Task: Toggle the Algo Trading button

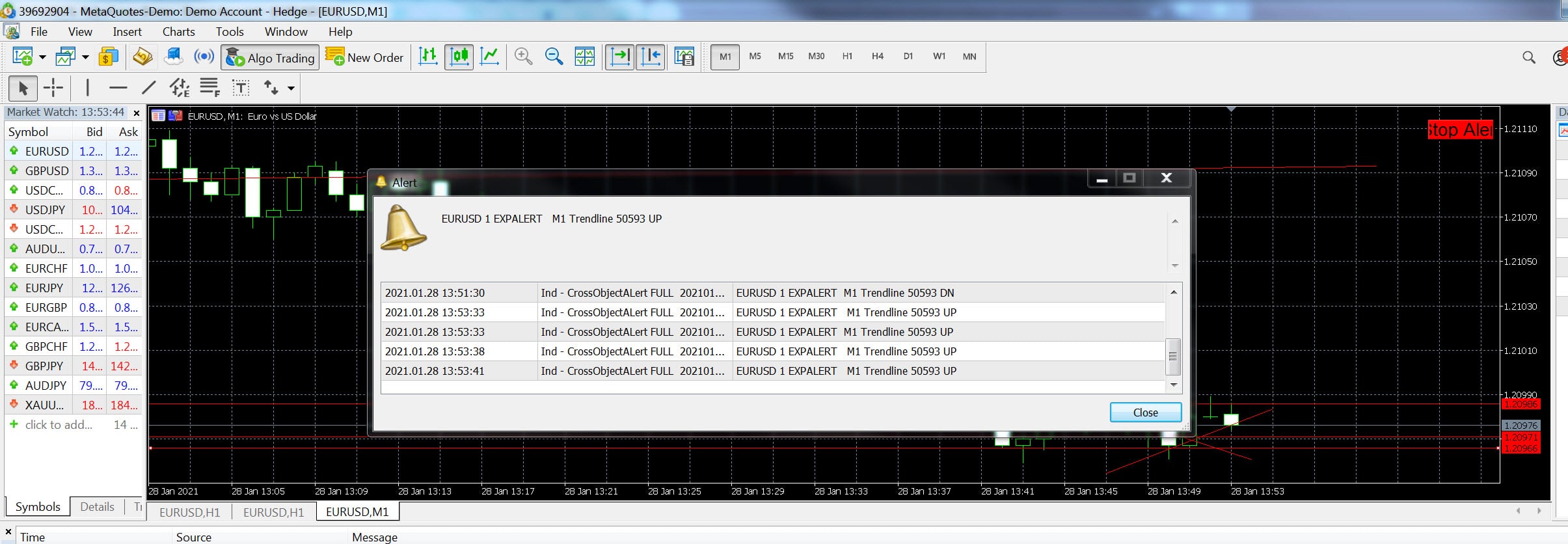Action: pos(270,57)
